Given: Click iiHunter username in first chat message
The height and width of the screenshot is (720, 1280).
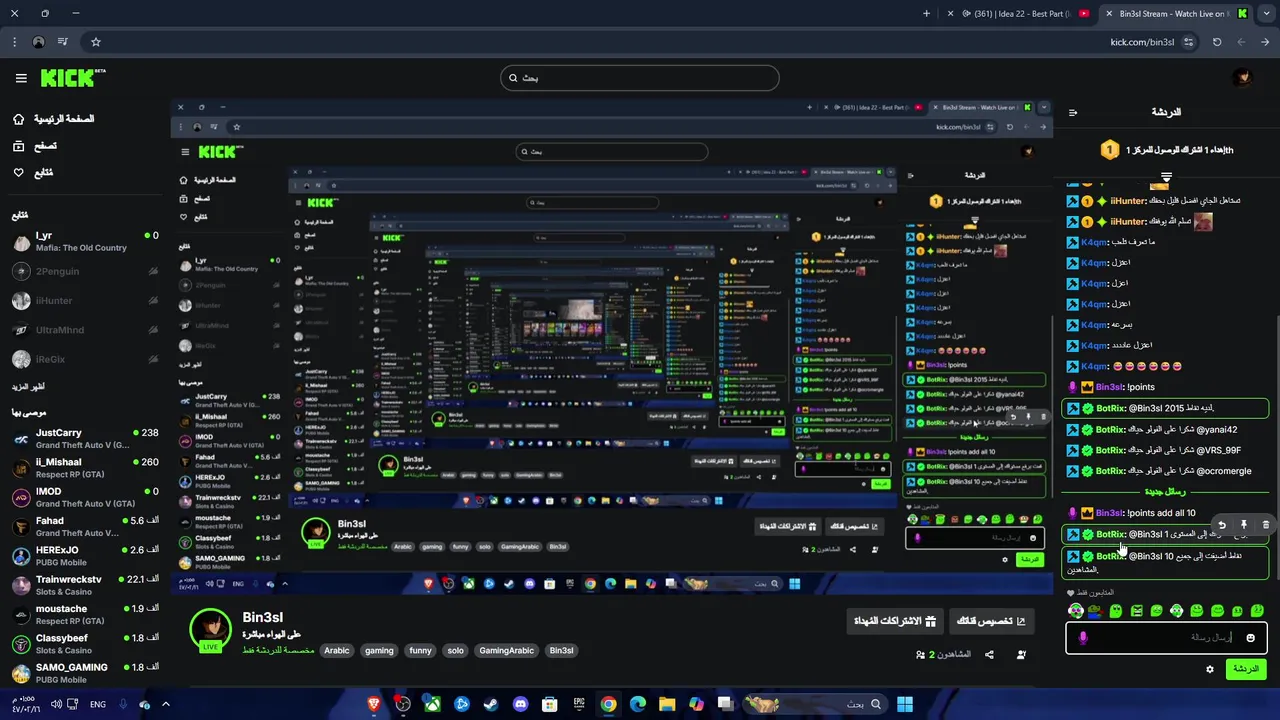Looking at the screenshot, I should tap(1128, 201).
